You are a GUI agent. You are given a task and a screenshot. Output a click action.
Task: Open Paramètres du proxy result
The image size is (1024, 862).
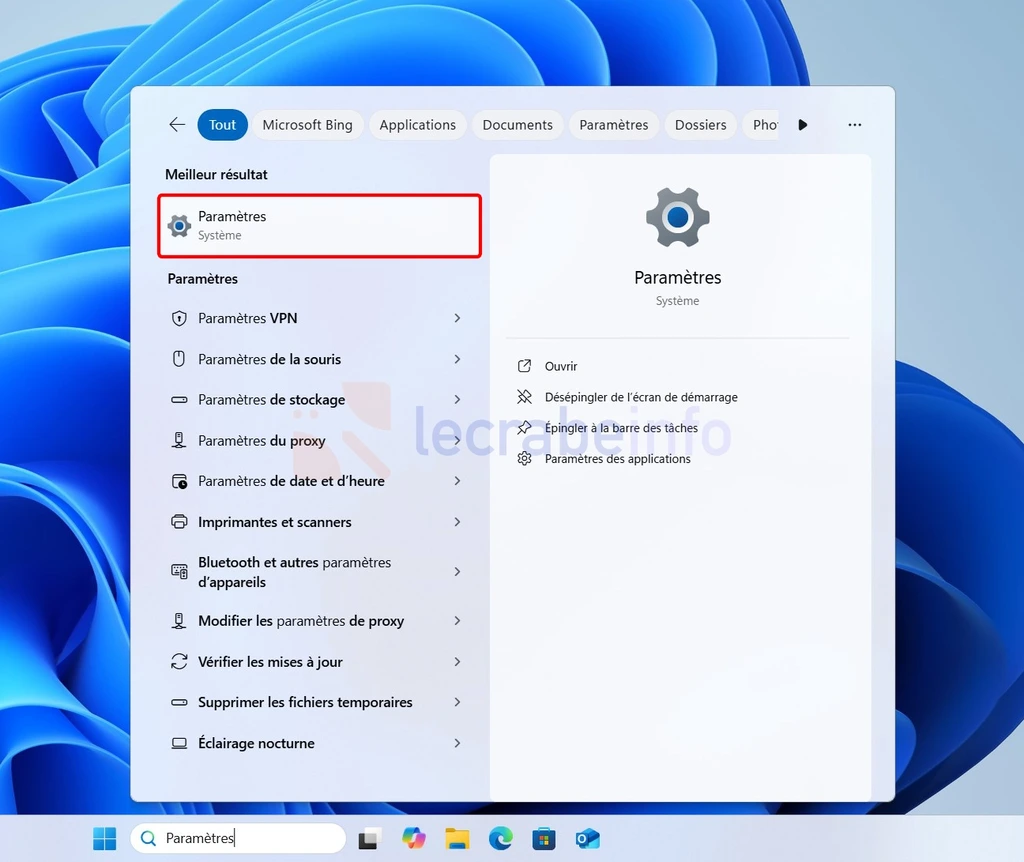tap(319, 440)
